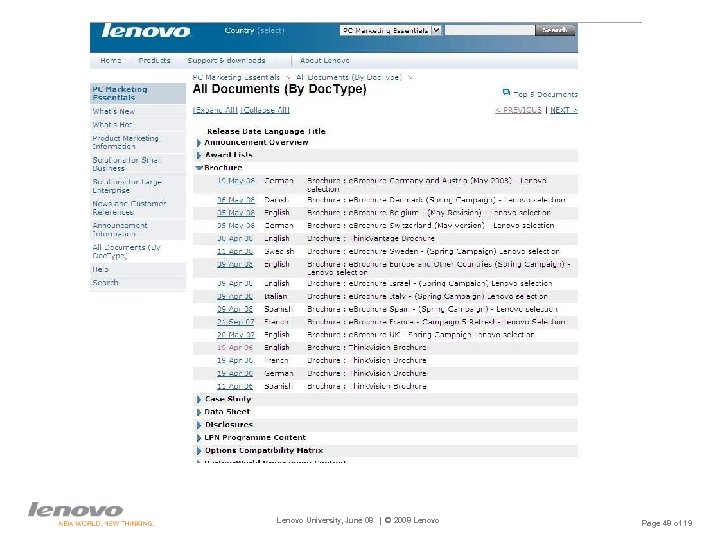Viewport: 720px width, 540px height.
Task: Open the Country select link
Action: 254,30
